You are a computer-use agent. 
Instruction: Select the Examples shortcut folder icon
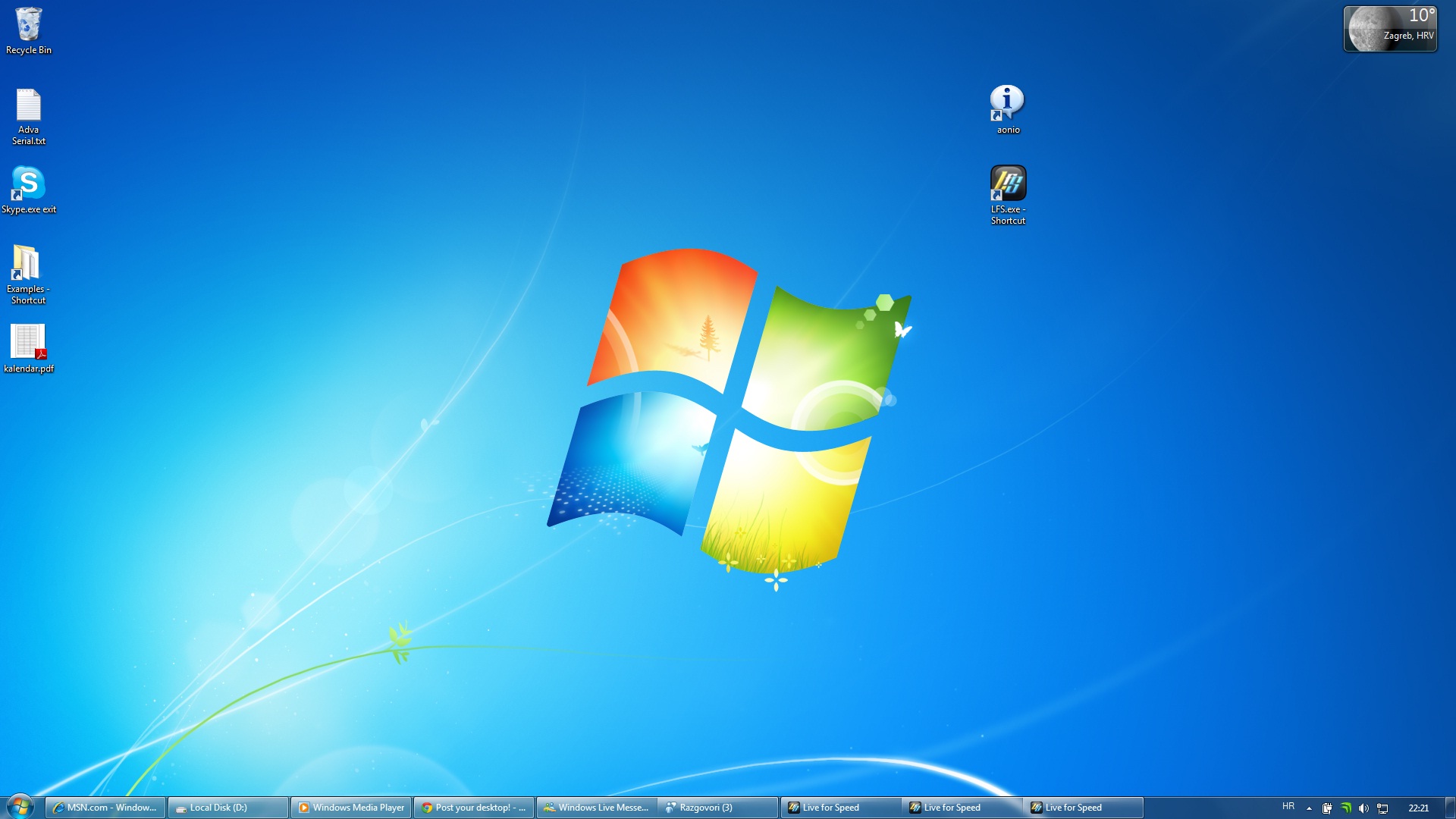click(x=27, y=264)
